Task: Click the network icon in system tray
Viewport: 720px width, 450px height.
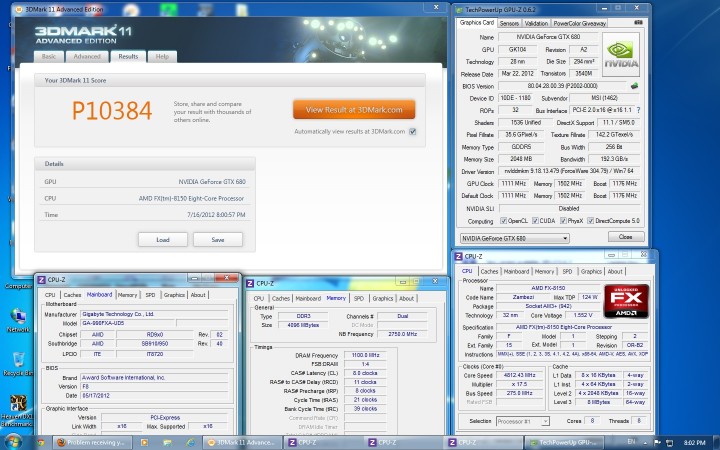Action: pyautogui.click(x=669, y=443)
